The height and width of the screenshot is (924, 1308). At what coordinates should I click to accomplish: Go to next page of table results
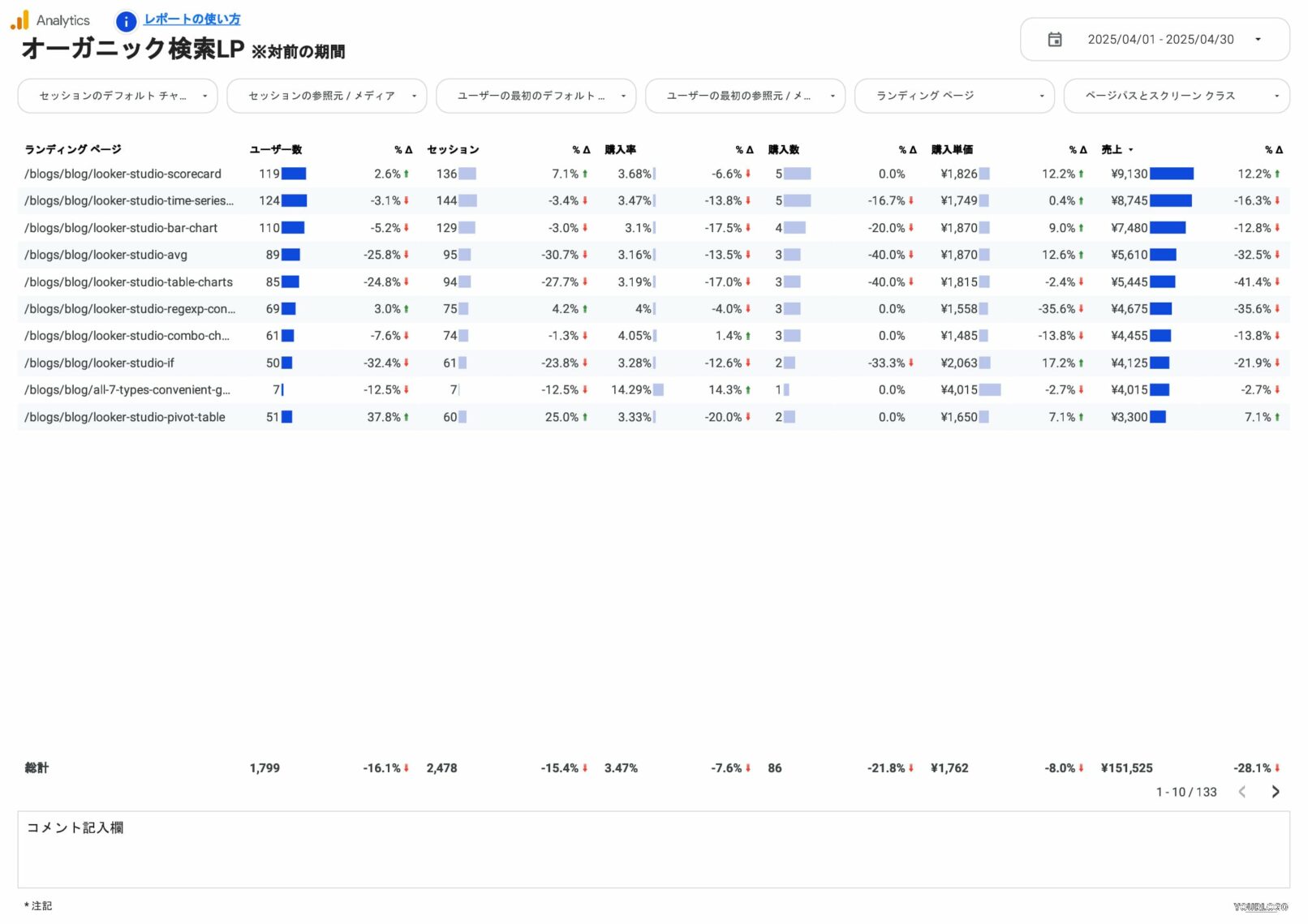tap(1275, 792)
